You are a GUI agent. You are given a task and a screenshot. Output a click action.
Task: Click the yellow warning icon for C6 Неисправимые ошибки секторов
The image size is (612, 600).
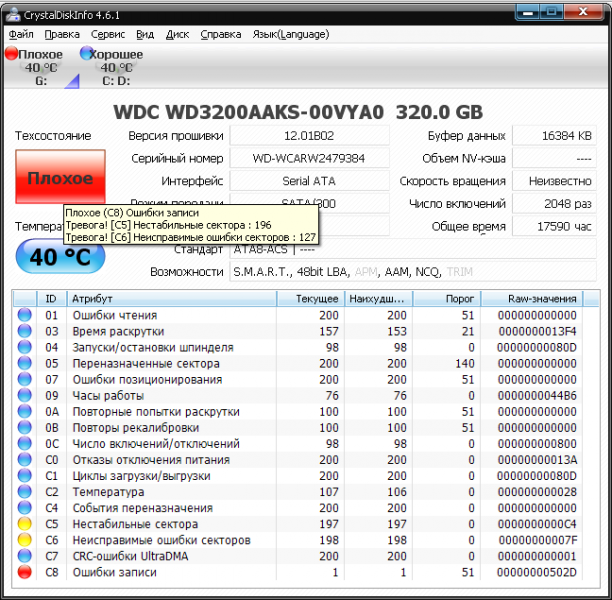(24, 540)
